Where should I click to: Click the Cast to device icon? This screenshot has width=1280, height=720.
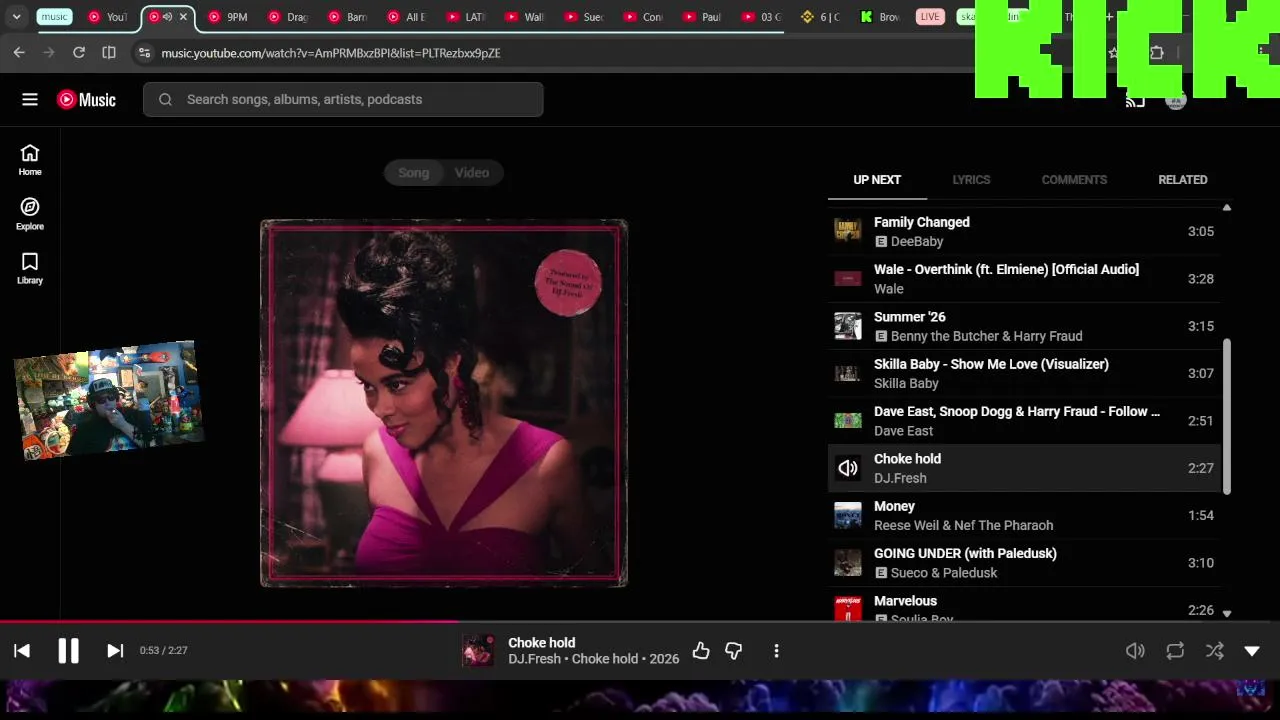(1135, 100)
